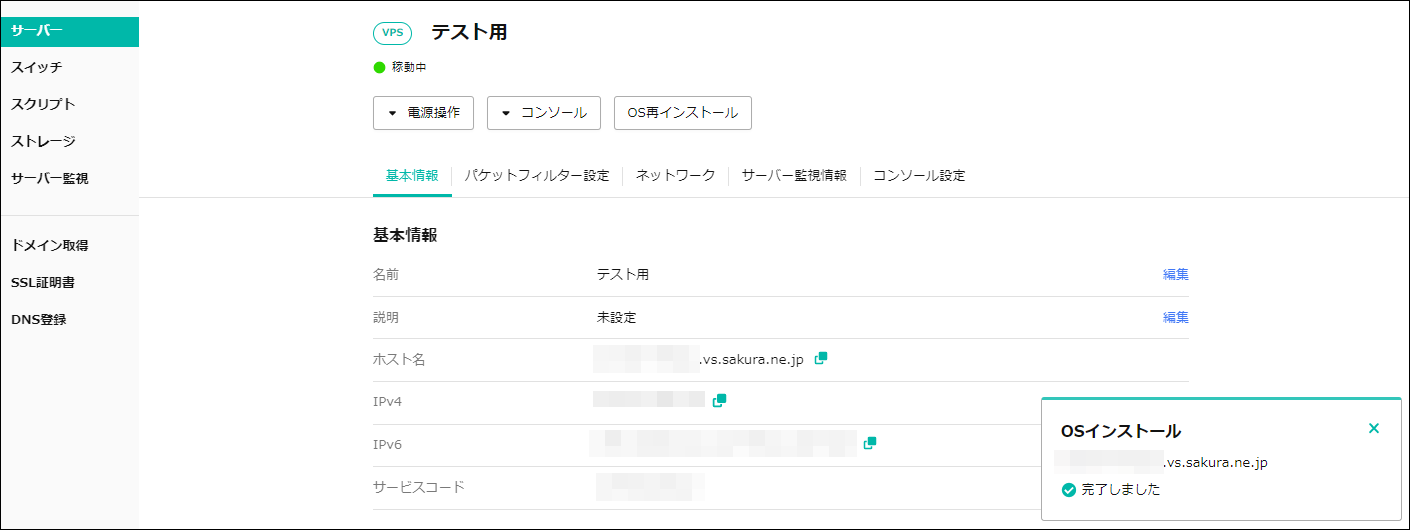
Task: Select サーバー in the sidebar
Action: click(69, 31)
